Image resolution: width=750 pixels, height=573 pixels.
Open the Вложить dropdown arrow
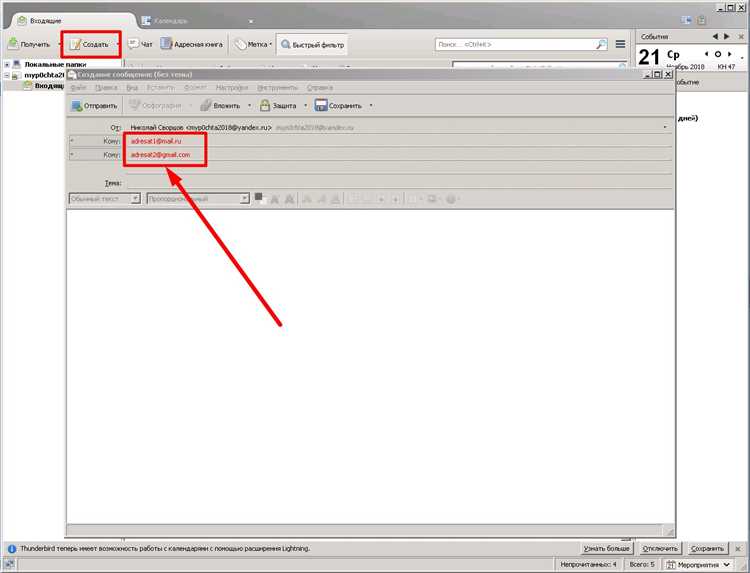point(249,105)
